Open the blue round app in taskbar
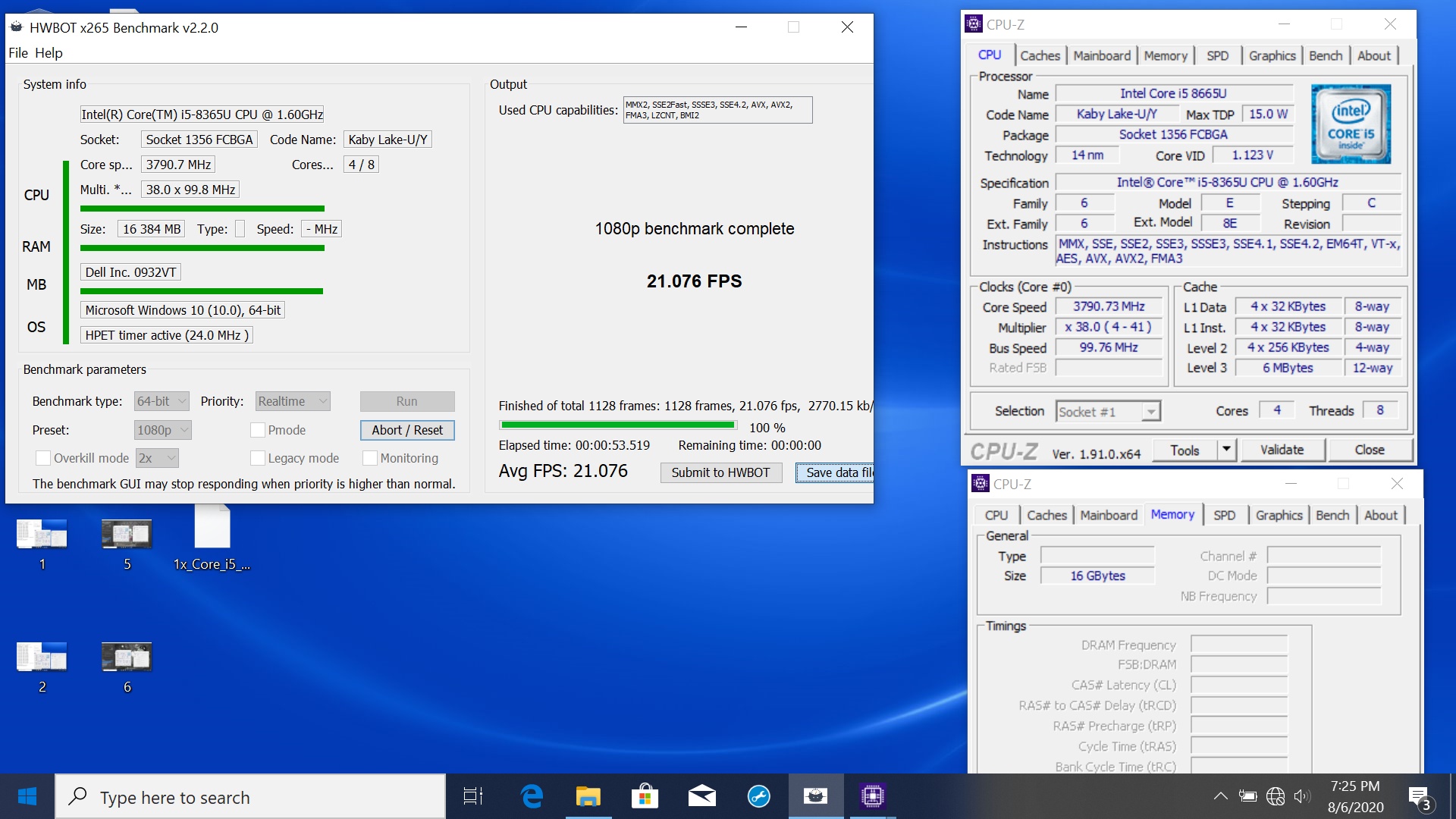Viewport: 1456px width, 819px height. click(758, 796)
